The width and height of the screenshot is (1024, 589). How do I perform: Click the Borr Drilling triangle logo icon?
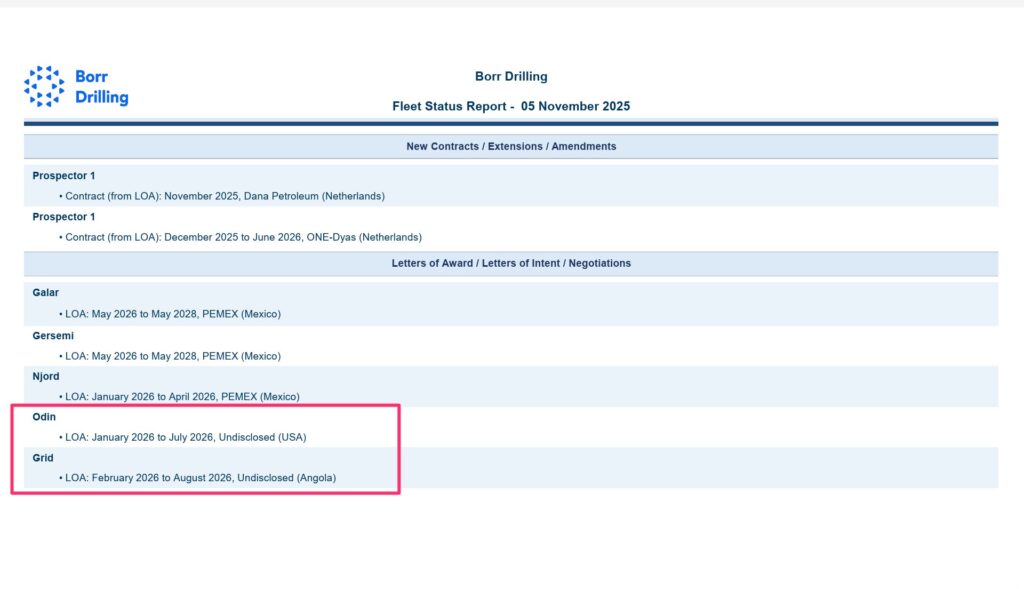[44, 87]
